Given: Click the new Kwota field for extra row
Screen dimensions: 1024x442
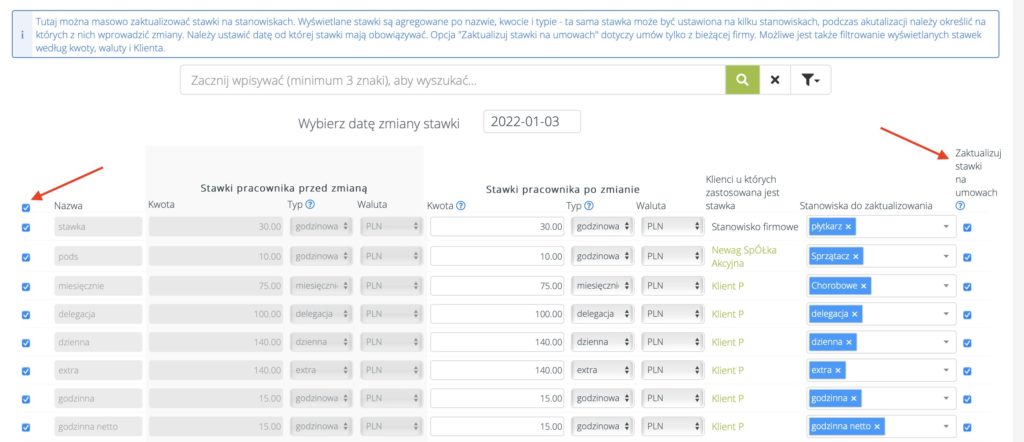Looking at the screenshot, I should click(496, 370).
